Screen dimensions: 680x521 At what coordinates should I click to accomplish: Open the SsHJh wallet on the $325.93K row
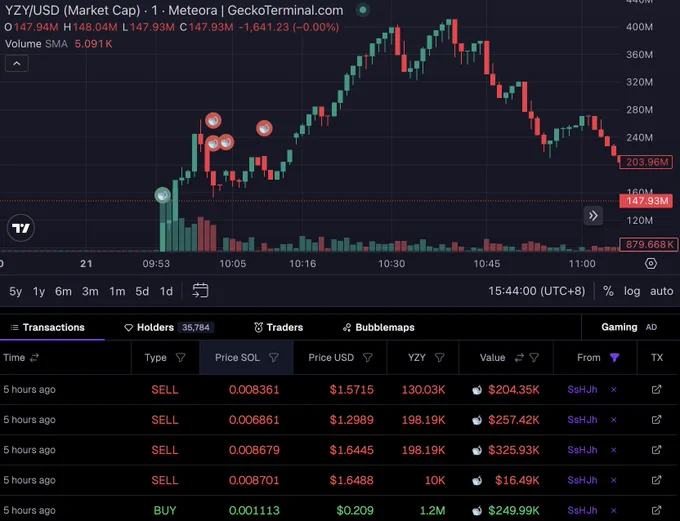(582, 450)
